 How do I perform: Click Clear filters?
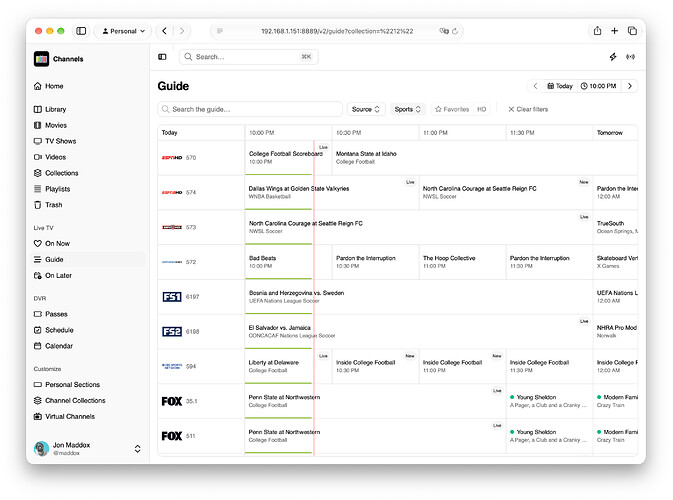coord(528,109)
